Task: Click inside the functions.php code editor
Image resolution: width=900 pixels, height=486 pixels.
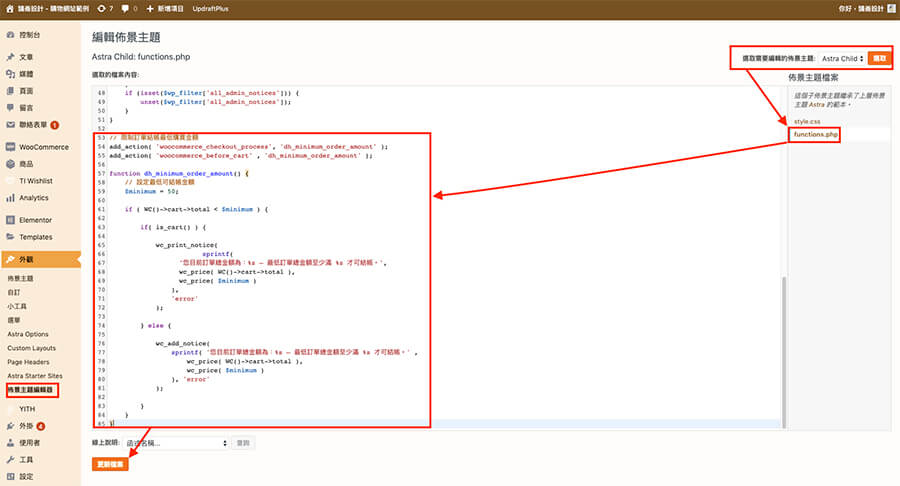Action: pos(450,280)
